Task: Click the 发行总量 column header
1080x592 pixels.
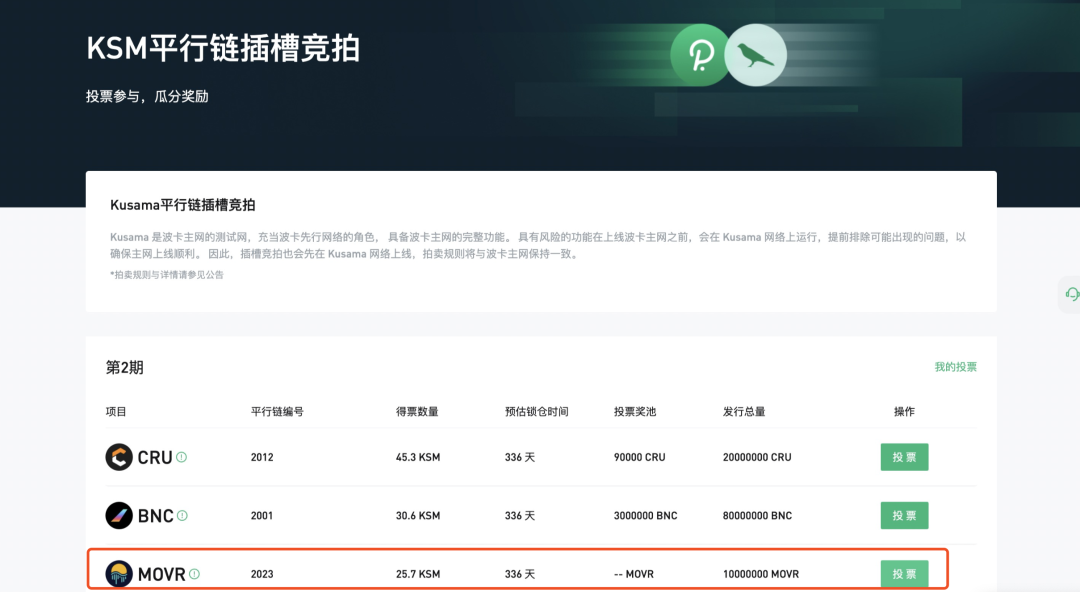Action: [744, 411]
